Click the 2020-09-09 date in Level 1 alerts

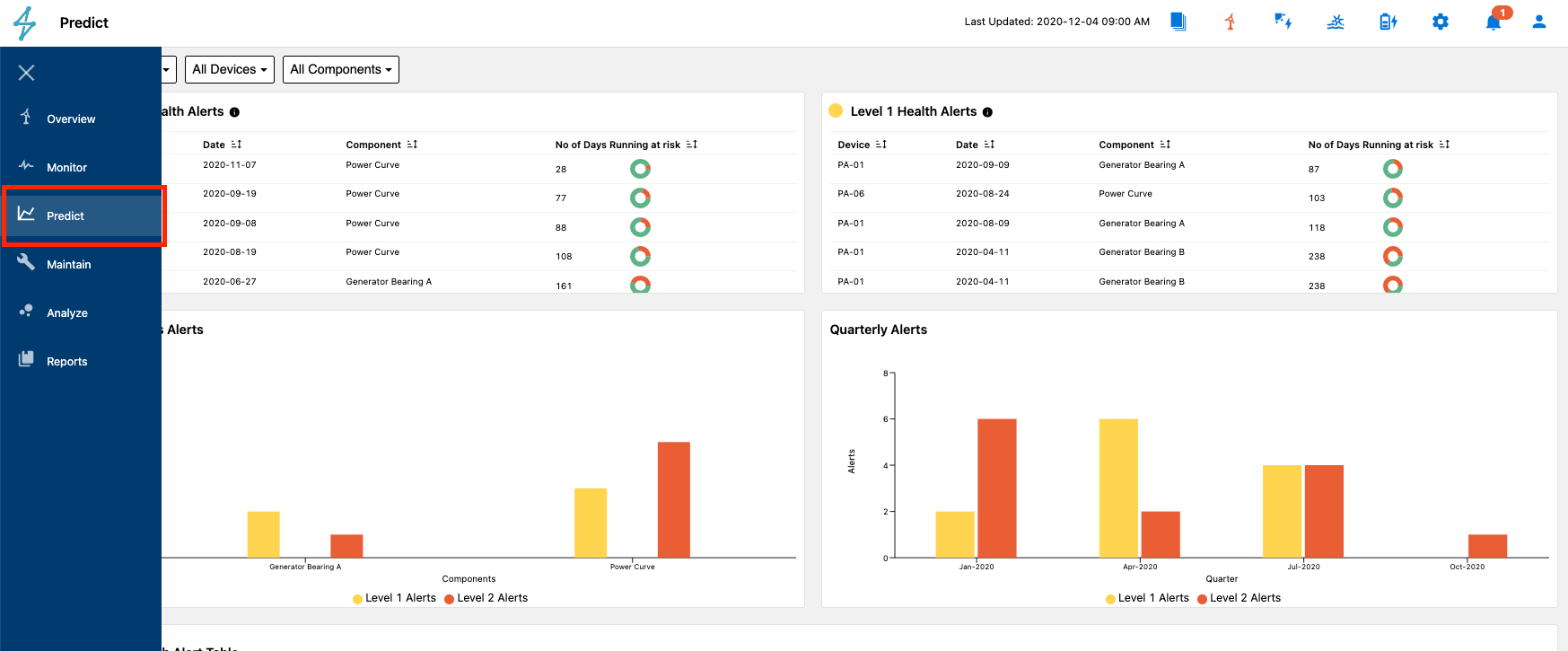click(x=983, y=165)
